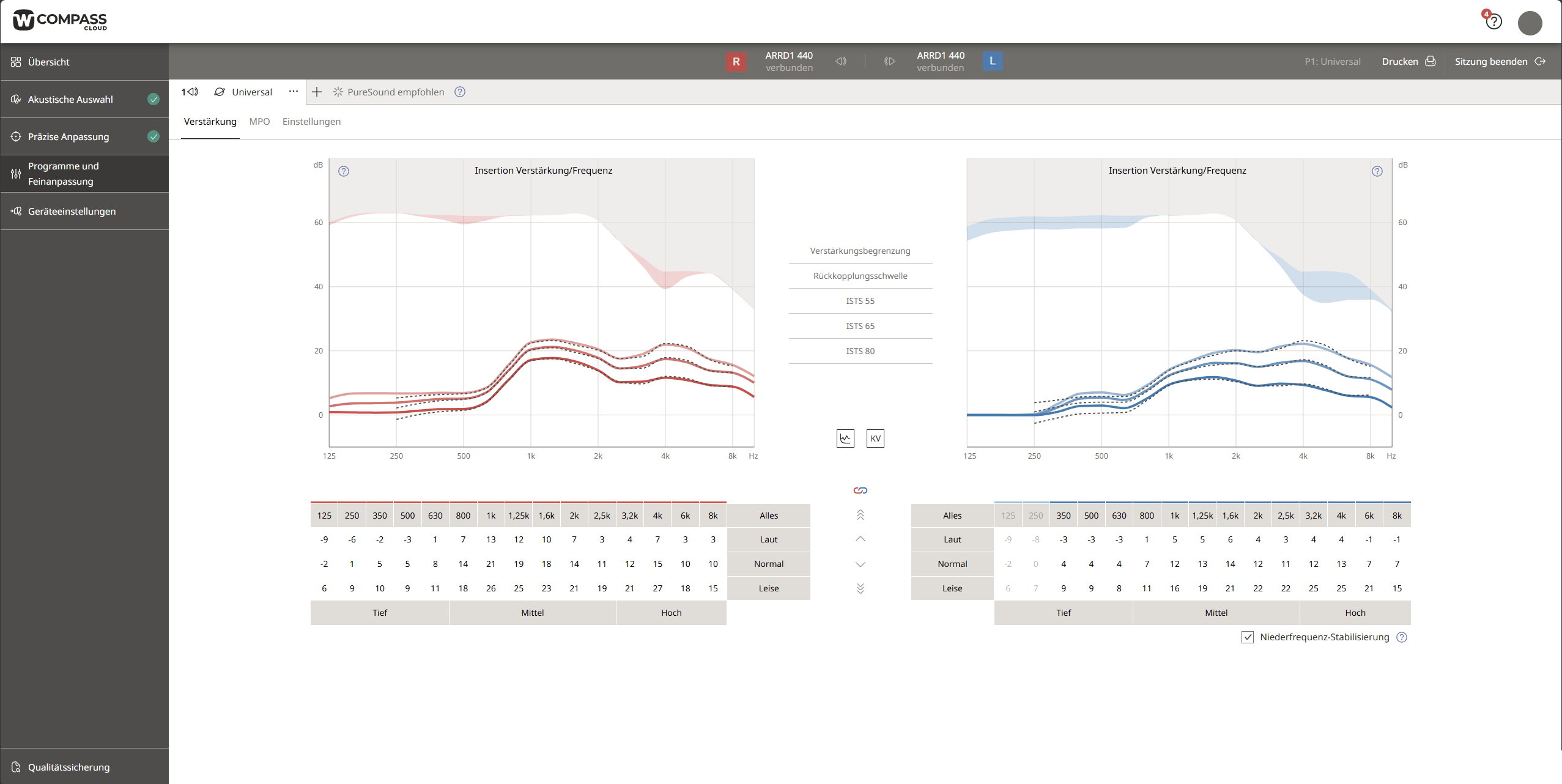The height and width of the screenshot is (784, 1562).
Task: Click Sitzung beenden
Action: click(1500, 61)
